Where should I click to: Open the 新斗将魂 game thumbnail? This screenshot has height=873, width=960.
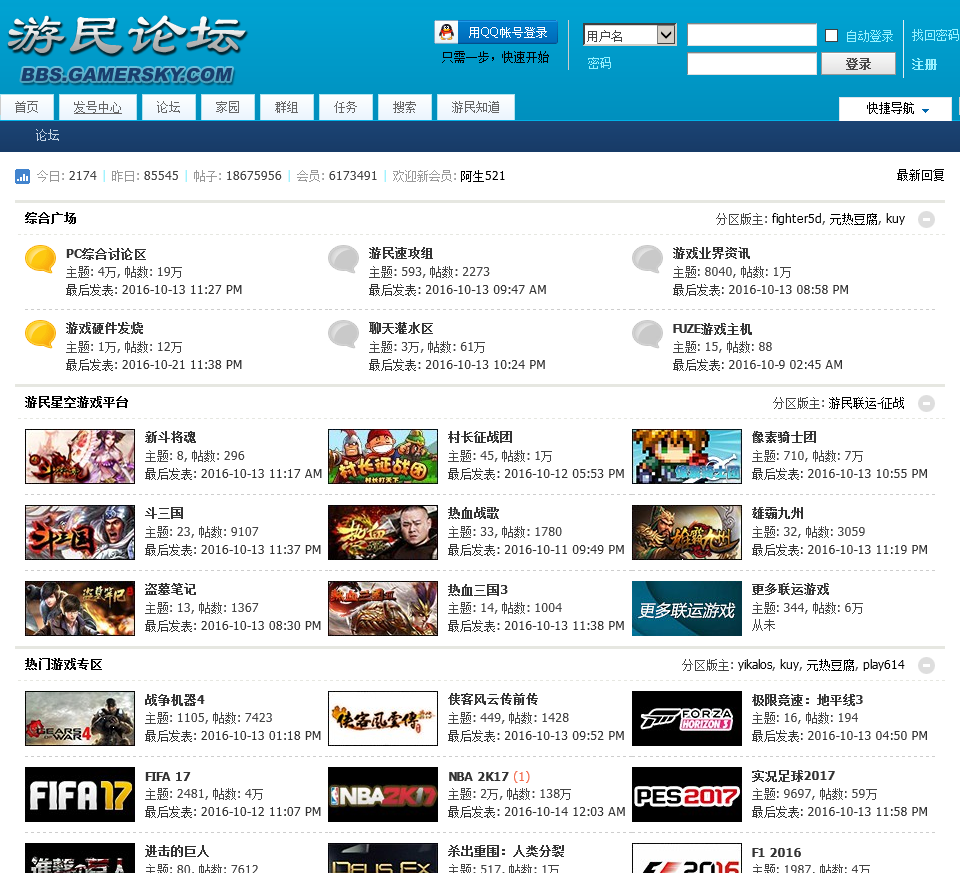coord(80,457)
